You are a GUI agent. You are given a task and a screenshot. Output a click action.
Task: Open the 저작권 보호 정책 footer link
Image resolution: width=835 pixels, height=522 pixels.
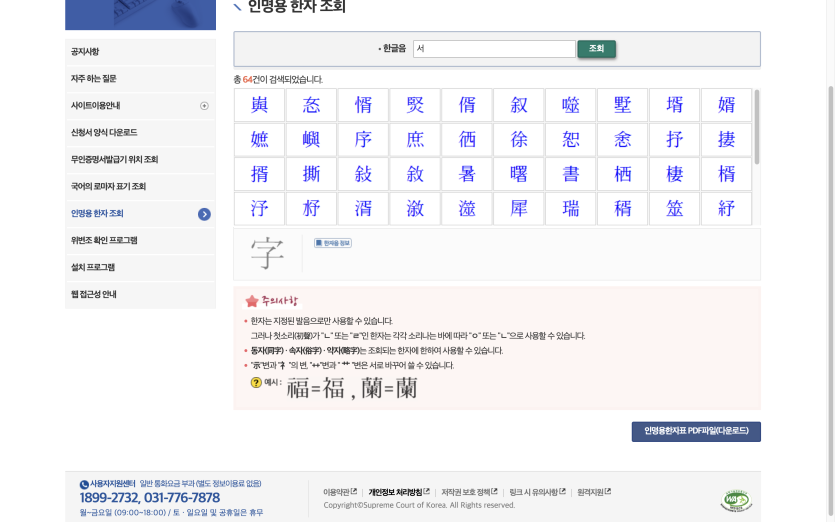click(x=469, y=492)
